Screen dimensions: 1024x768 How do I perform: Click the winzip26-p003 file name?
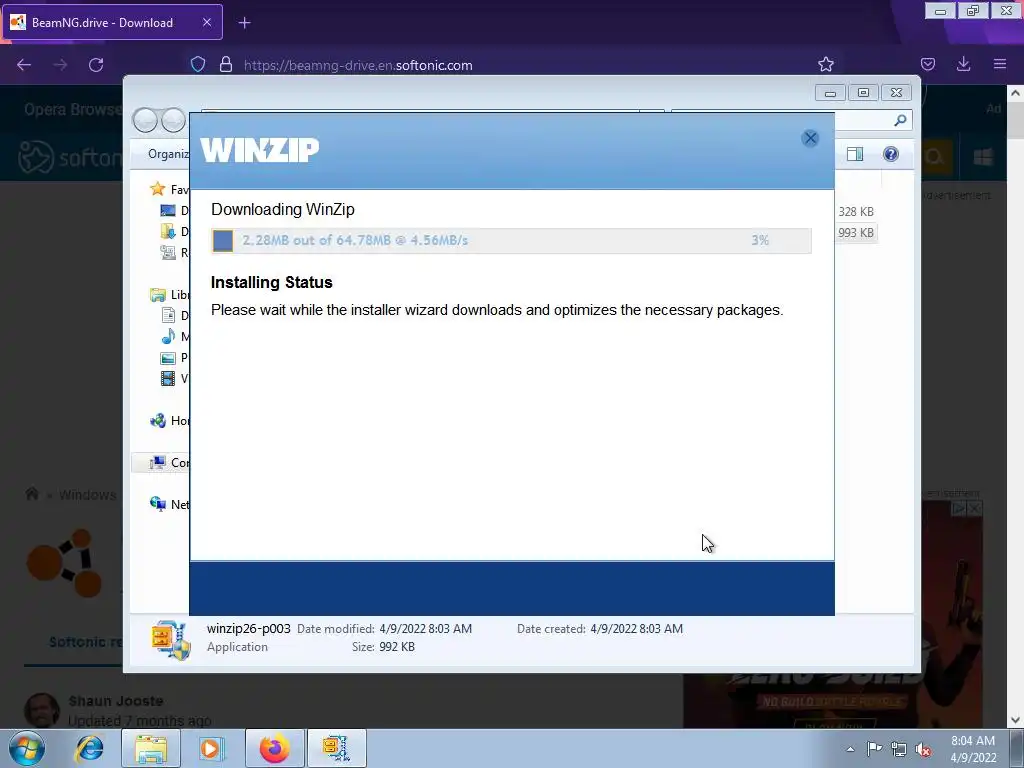point(249,629)
